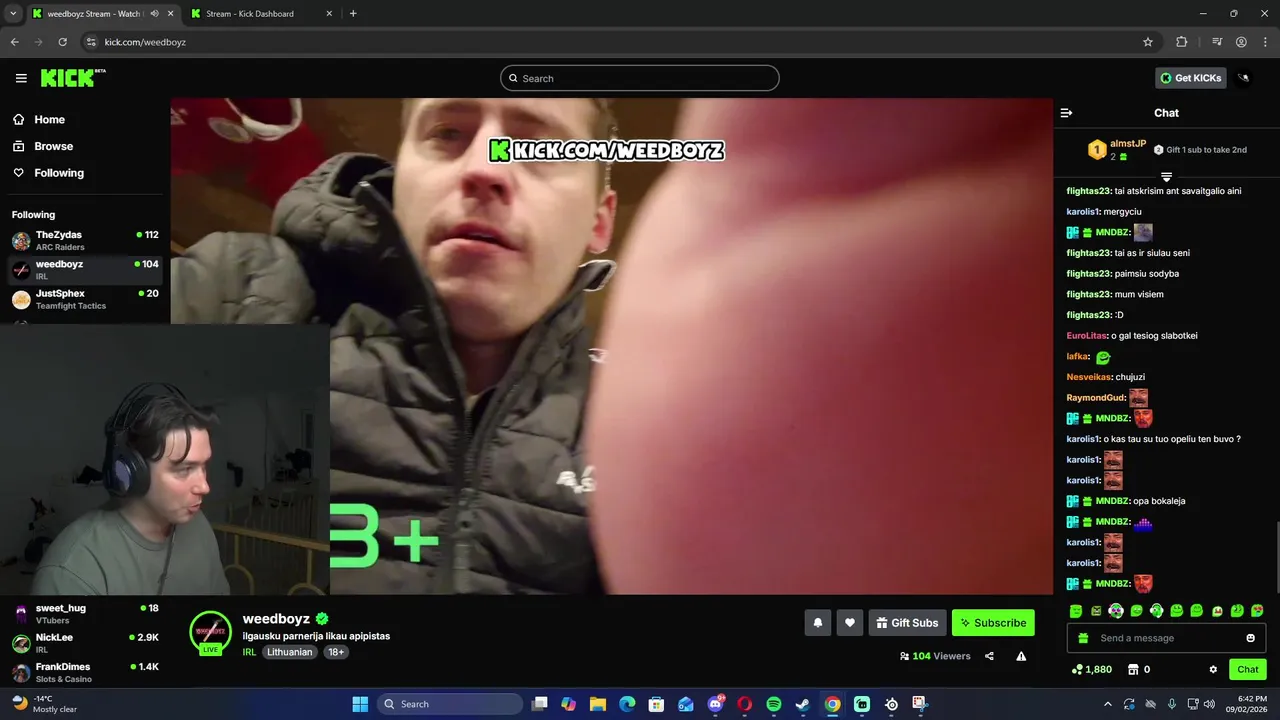The height and width of the screenshot is (720, 1280).
Task: Switch to Stream - Kick Dashboard tab
Action: coord(261,14)
